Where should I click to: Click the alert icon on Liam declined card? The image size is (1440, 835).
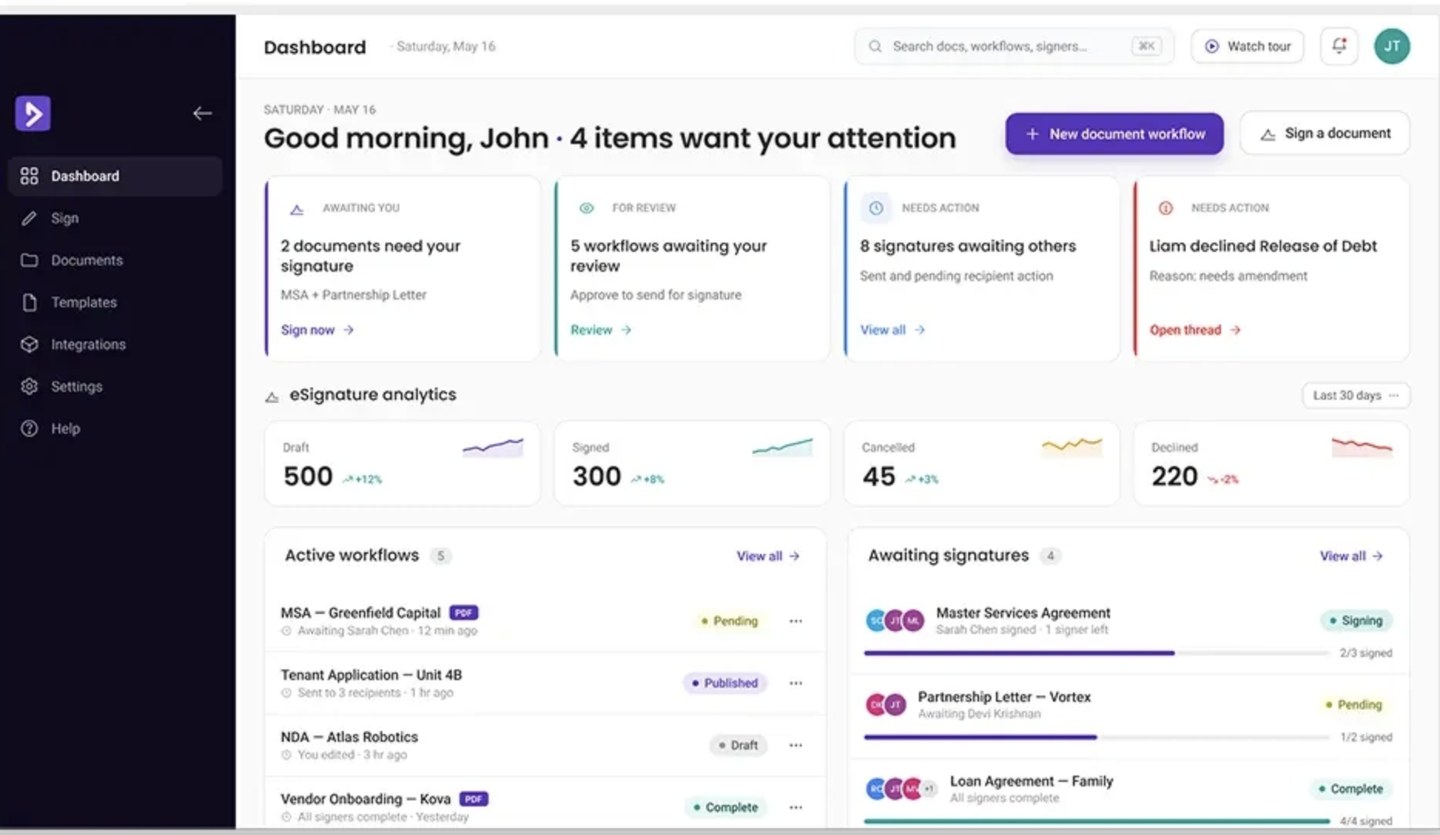1165,208
